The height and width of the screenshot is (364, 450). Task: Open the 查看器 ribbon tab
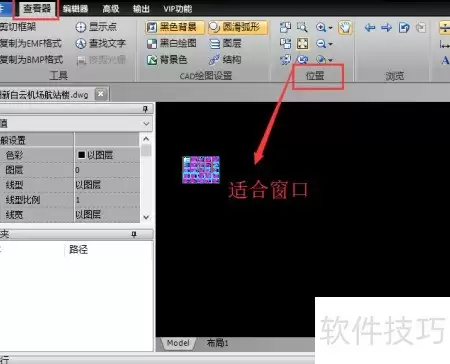[37, 9]
